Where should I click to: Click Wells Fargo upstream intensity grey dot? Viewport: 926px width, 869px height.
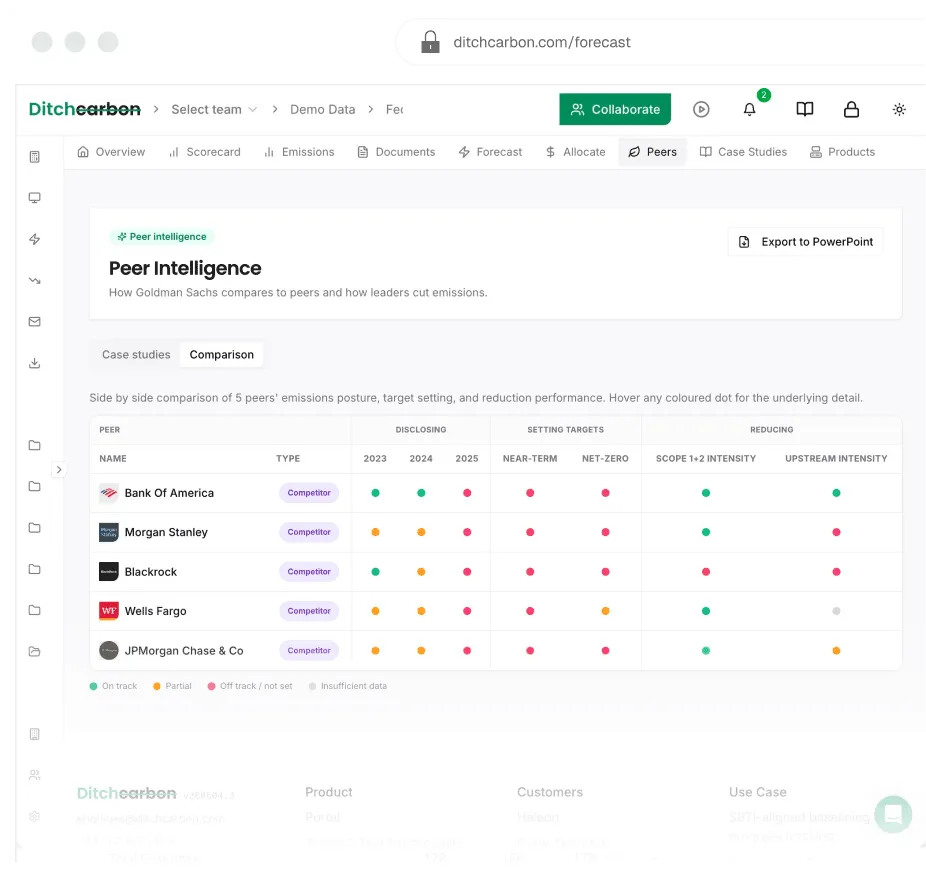point(836,611)
